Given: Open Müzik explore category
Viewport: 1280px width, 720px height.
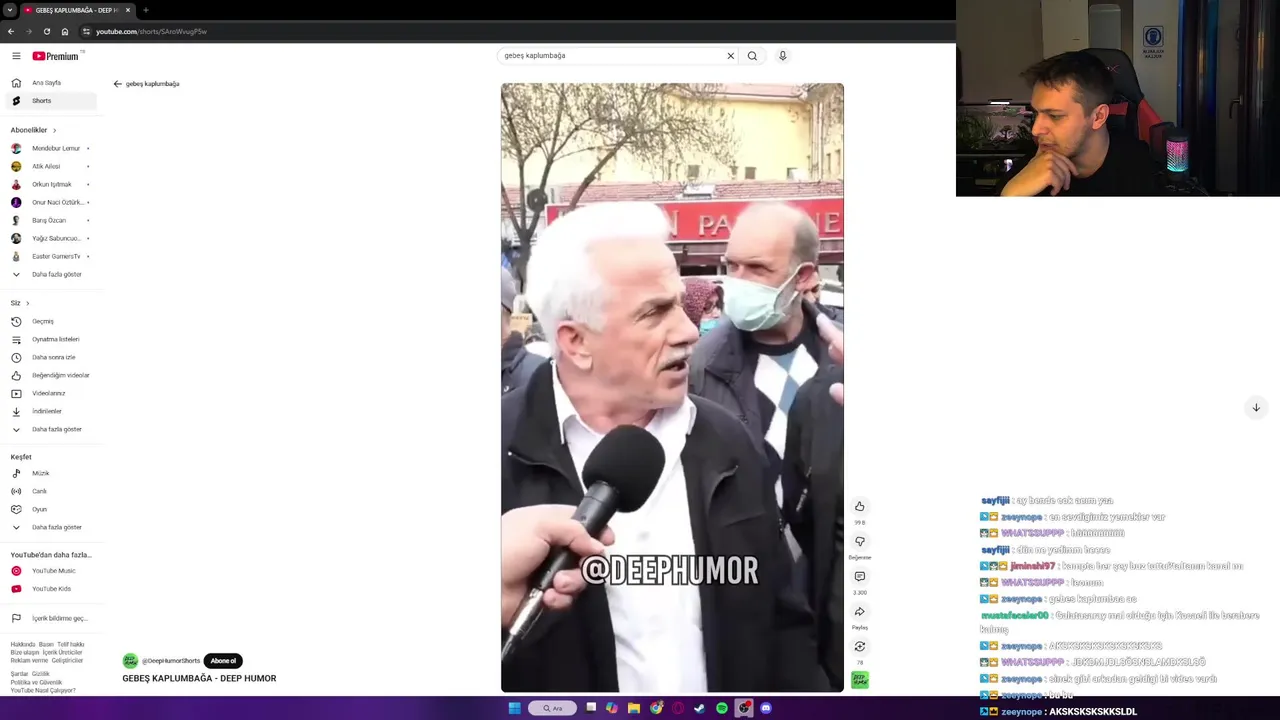Looking at the screenshot, I should coord(50,473).
